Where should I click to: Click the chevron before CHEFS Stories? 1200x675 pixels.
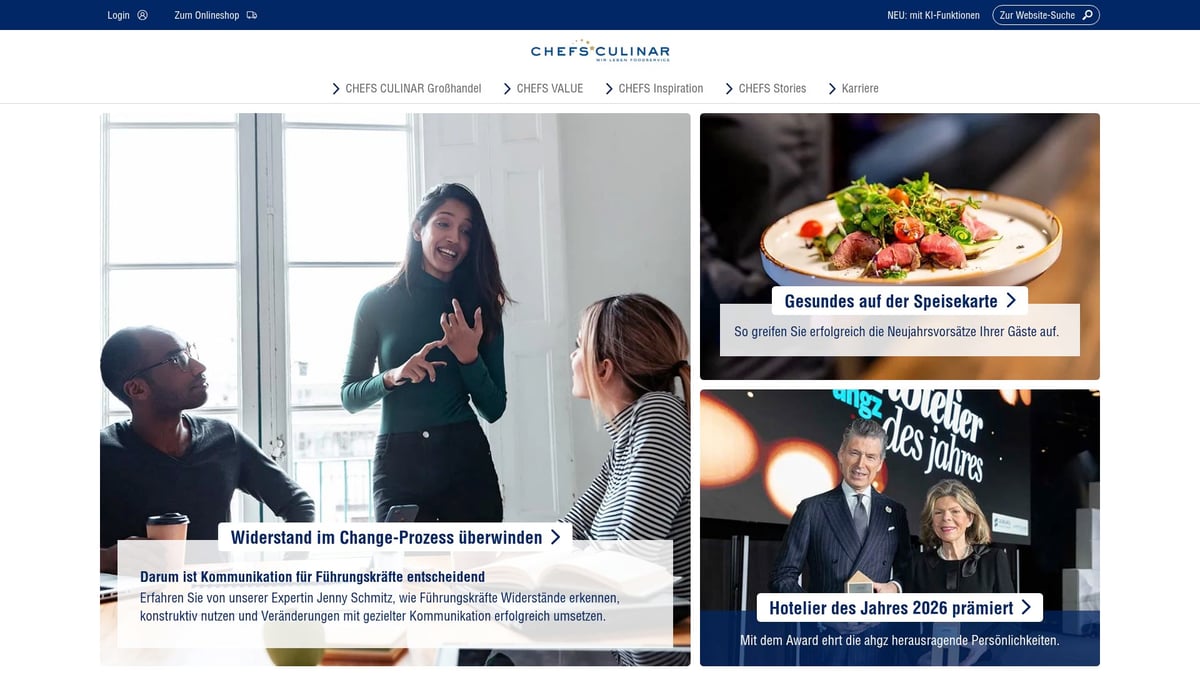729,88
